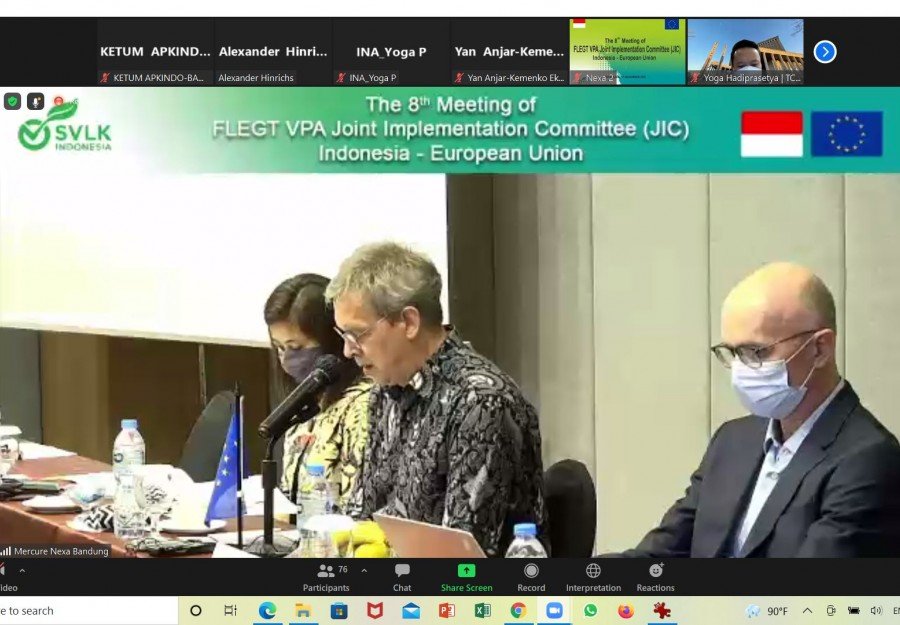Open the Zoom icon in the taskbar
The height and width of the screenshot is (625, 900).
pos(554,611)
